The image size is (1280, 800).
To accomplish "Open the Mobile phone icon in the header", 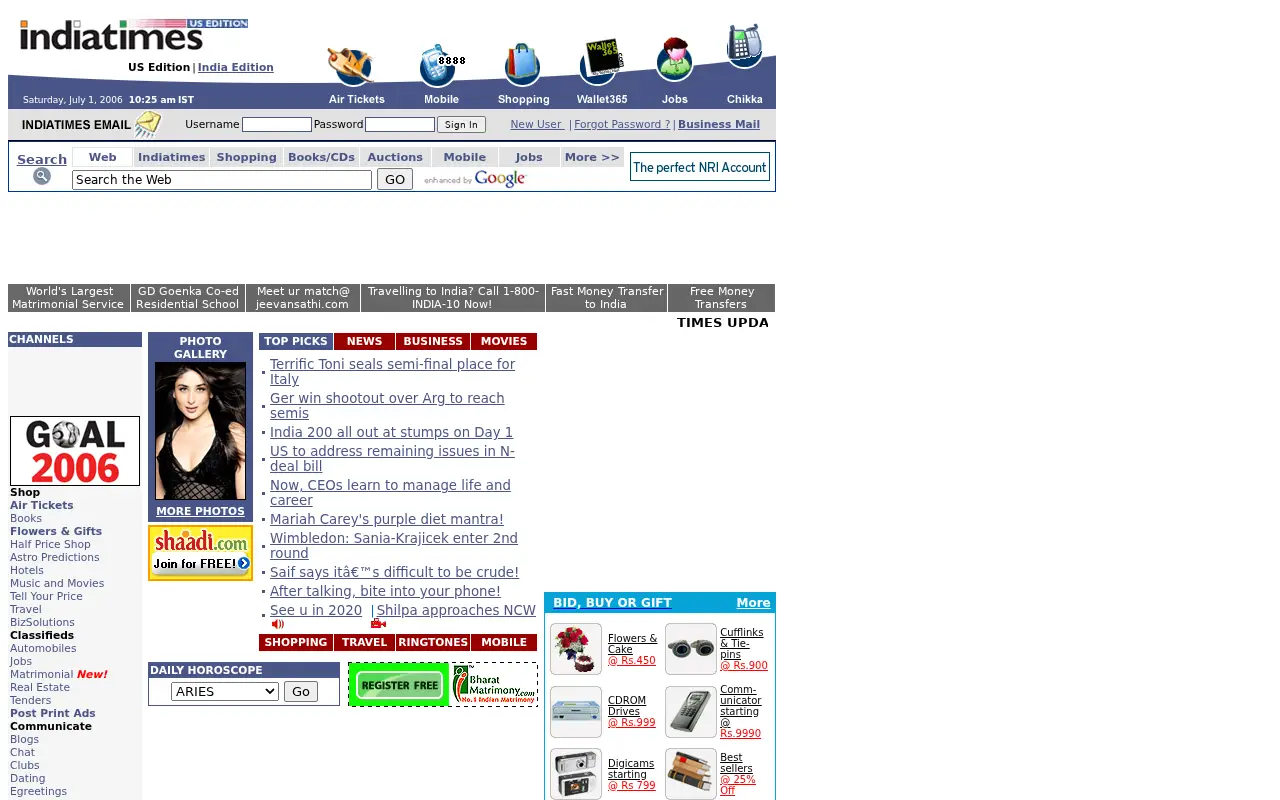I will tap(441, 66).
